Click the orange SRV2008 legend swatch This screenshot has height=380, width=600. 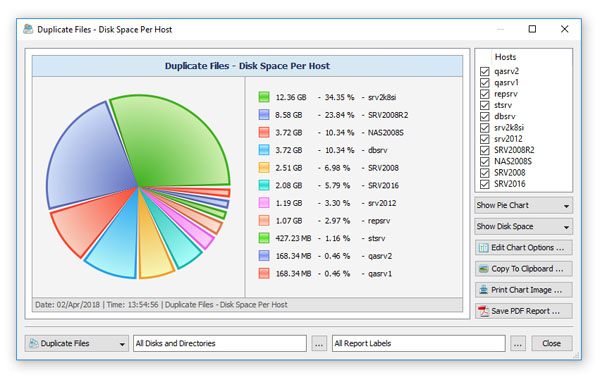pos(264,168)
